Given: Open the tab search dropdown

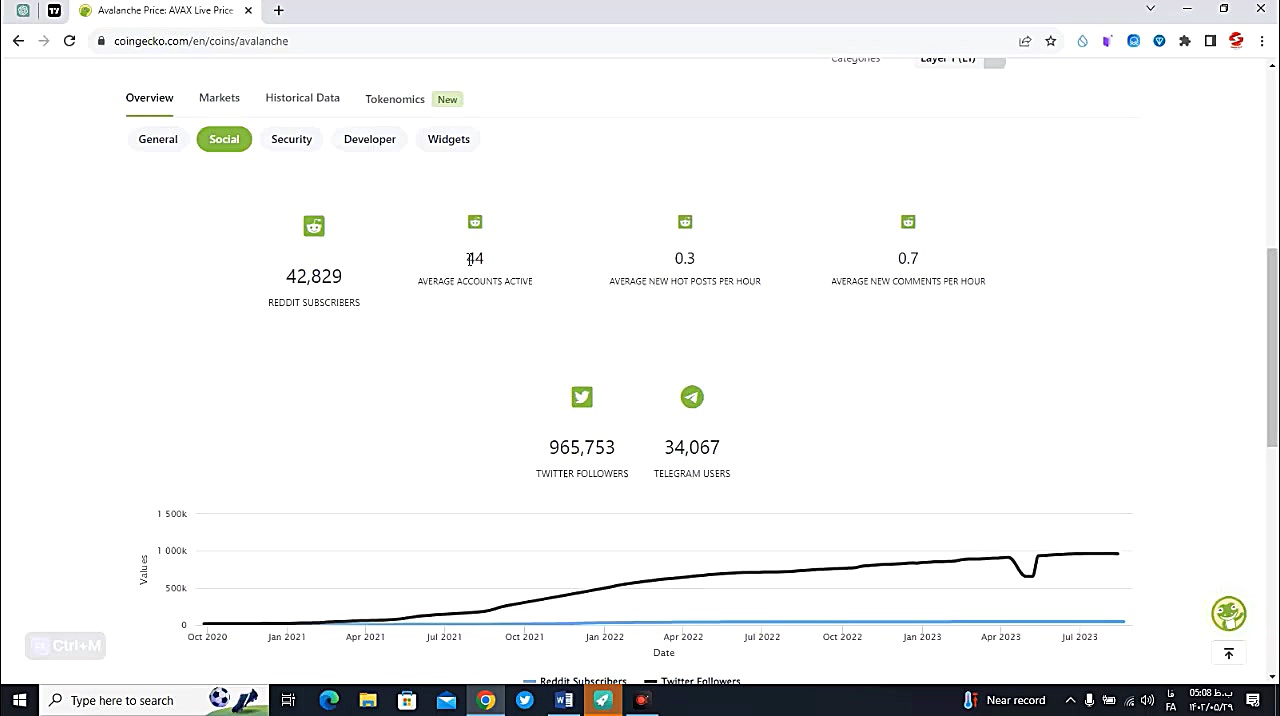Looking at the screenshot, I should [1150, 9].
